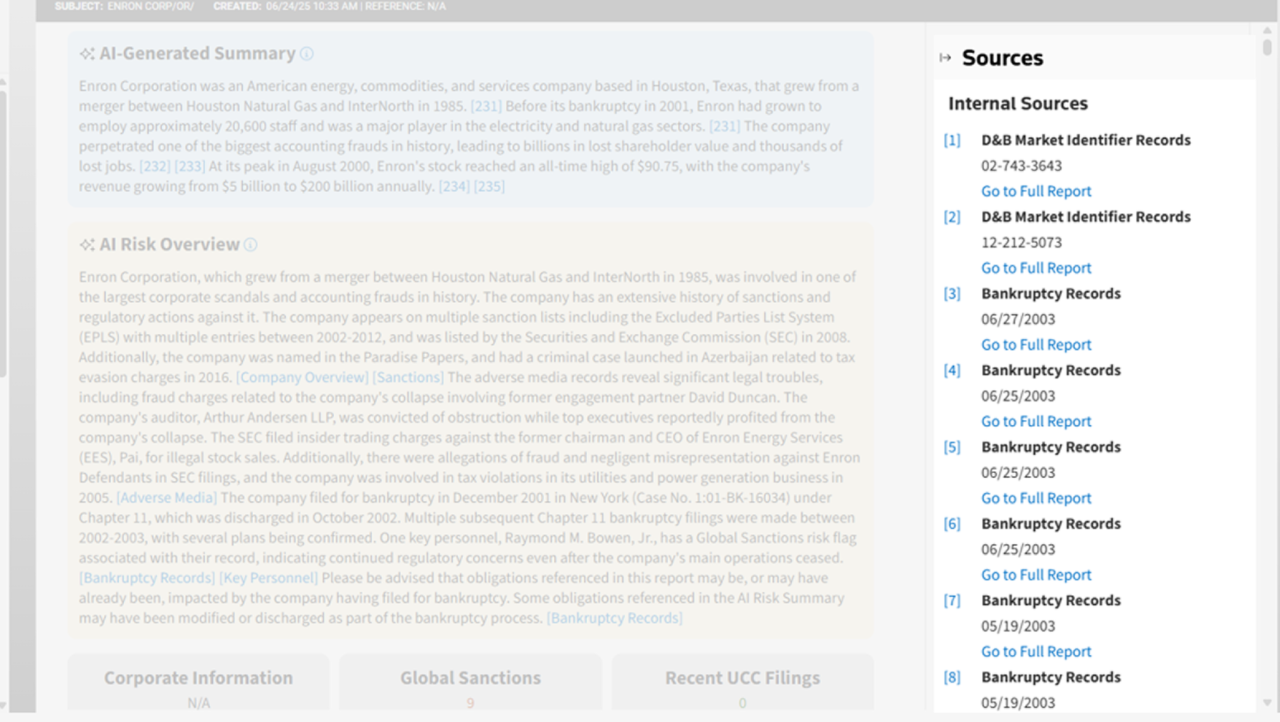Click source reference number [3]
This screenshot has height=722, width=1280.
point(952,294)
